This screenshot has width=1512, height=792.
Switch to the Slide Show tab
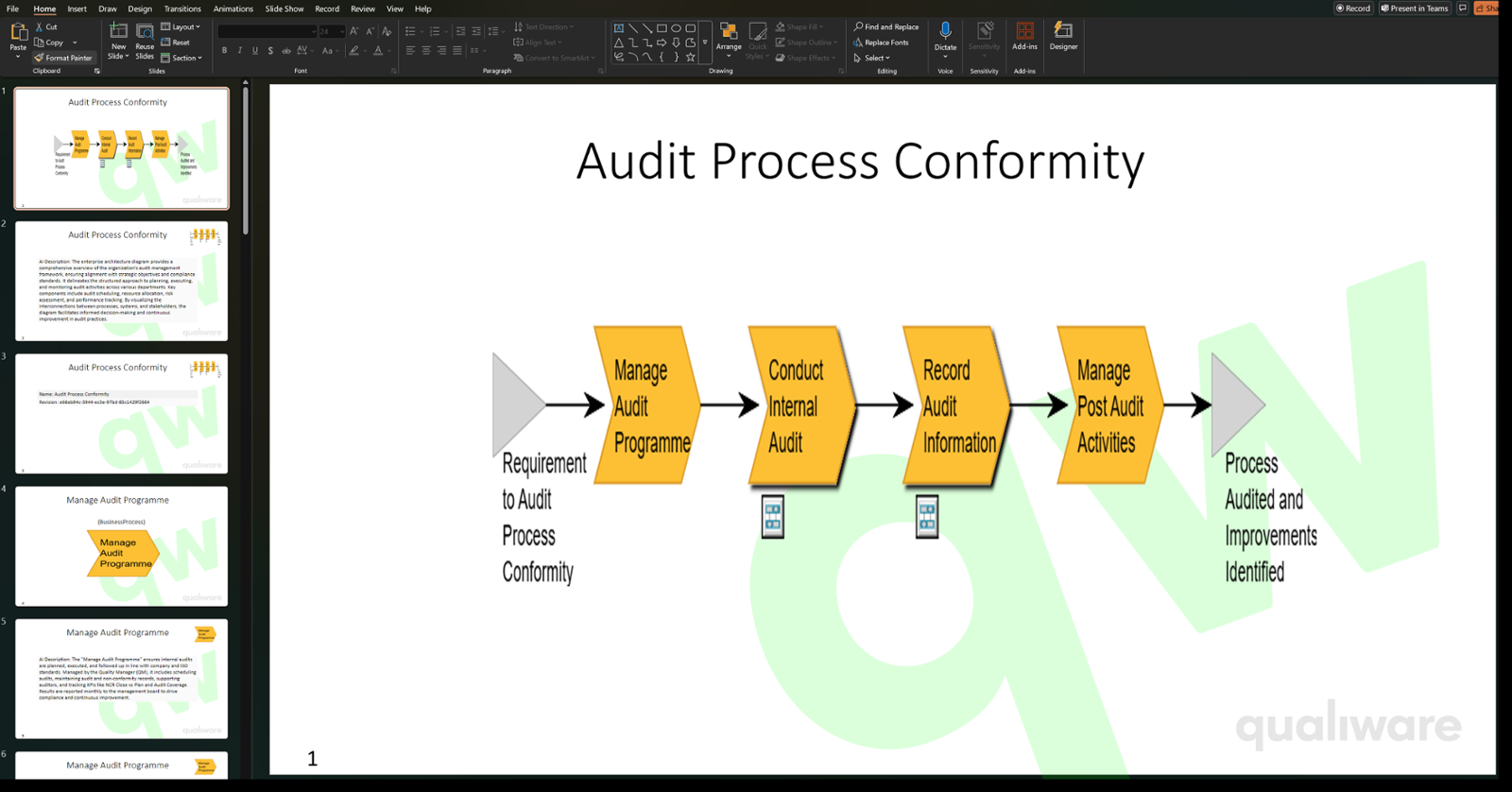[284, 9]
